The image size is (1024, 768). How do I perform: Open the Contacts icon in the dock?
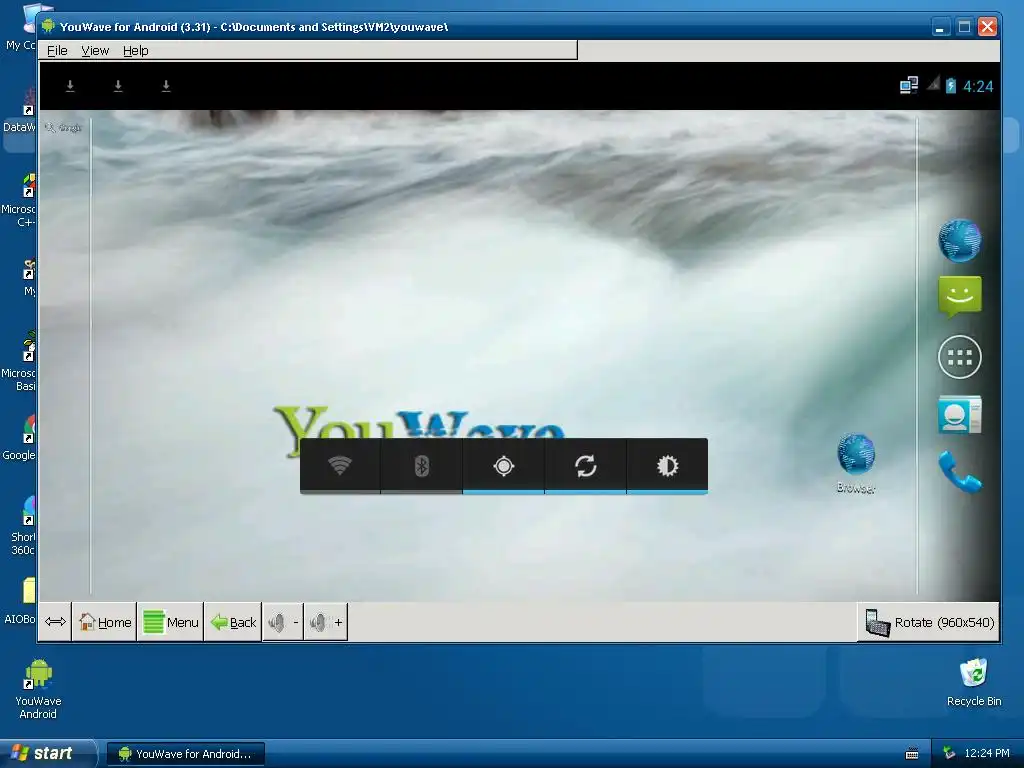(x=959, y=415)
